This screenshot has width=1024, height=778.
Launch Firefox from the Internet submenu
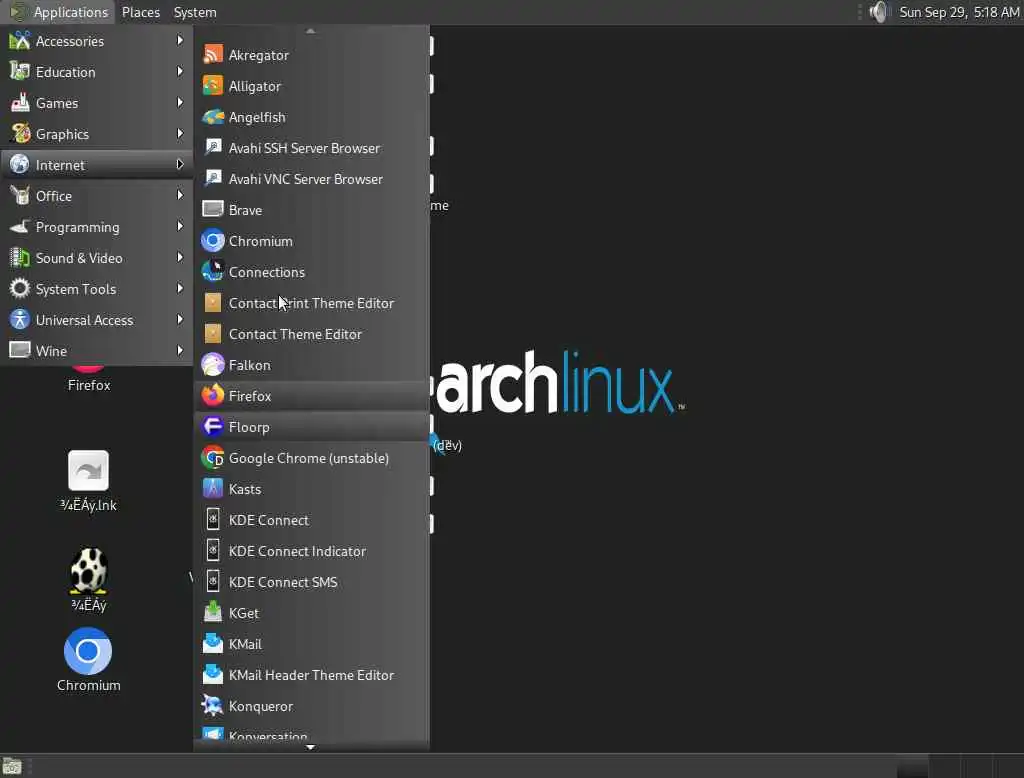tap(312, 396)
